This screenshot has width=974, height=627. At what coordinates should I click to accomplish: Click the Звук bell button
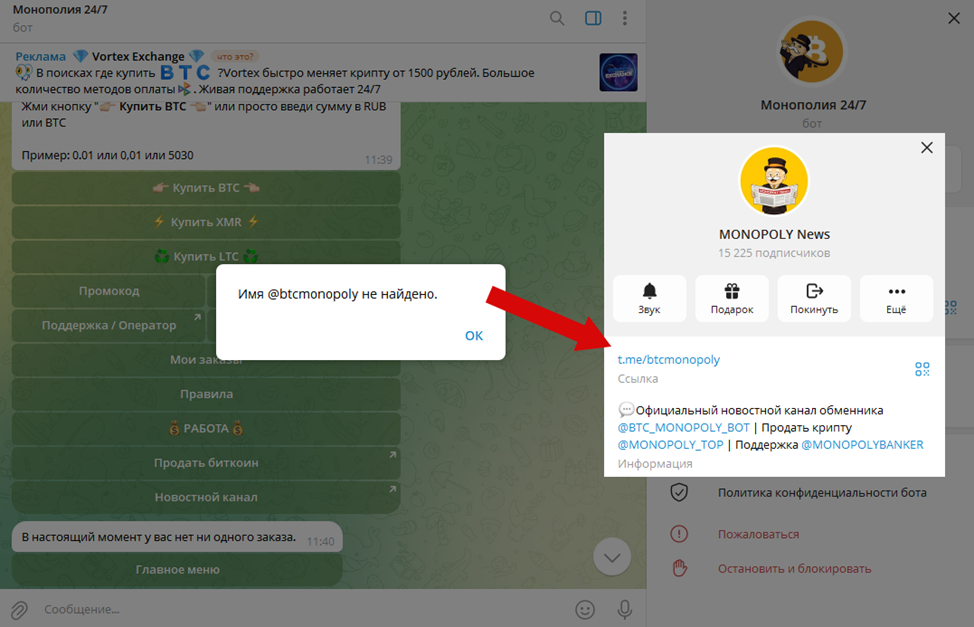click(650, 298)
